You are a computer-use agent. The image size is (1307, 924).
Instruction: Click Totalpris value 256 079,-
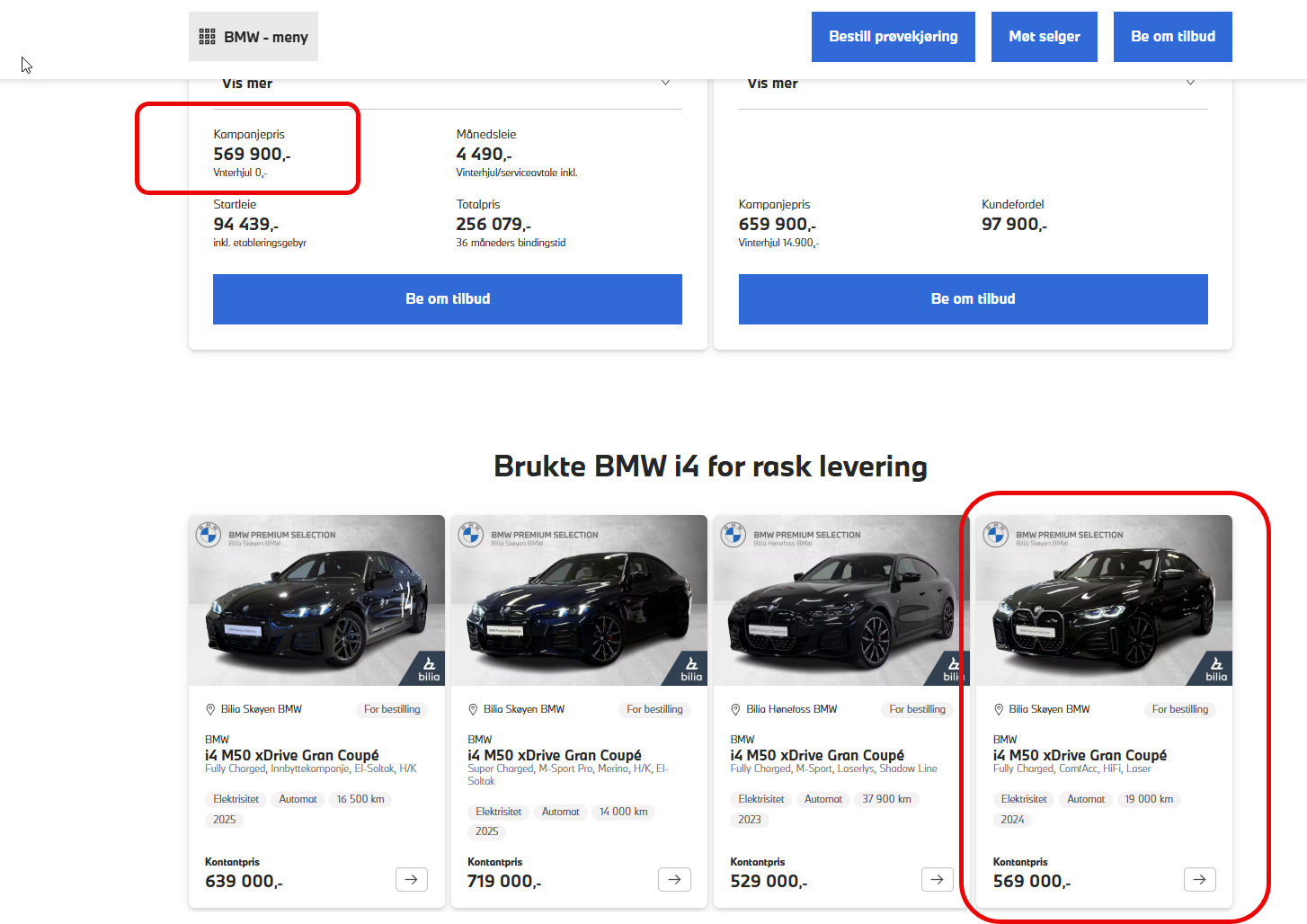493,224
